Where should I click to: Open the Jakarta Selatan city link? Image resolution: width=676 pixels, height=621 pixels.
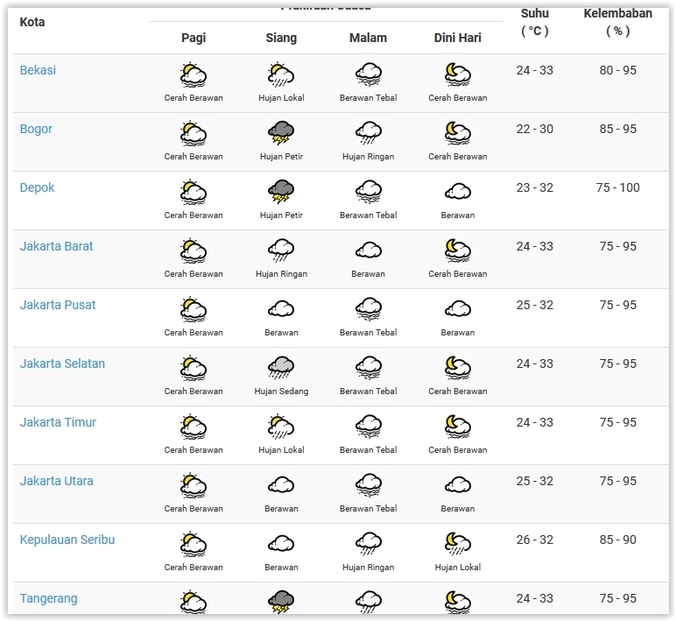[62, 364]
